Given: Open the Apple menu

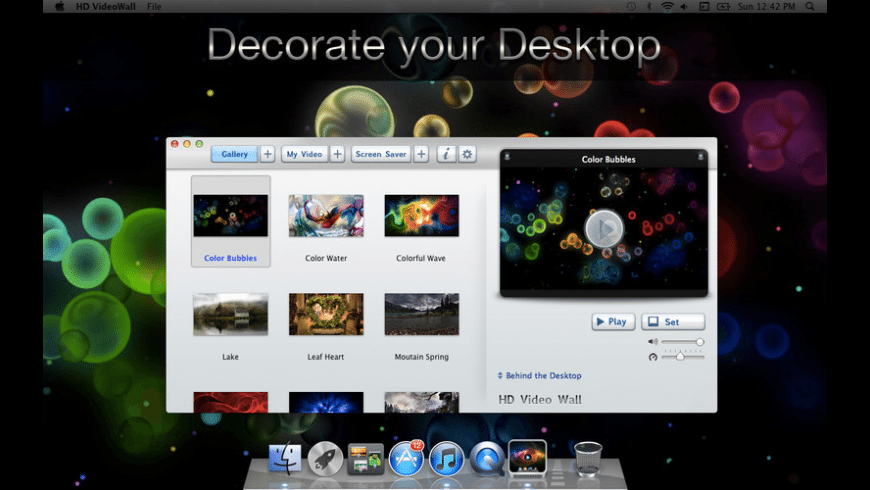Looking at the screenshot, I should click(59, 7).
